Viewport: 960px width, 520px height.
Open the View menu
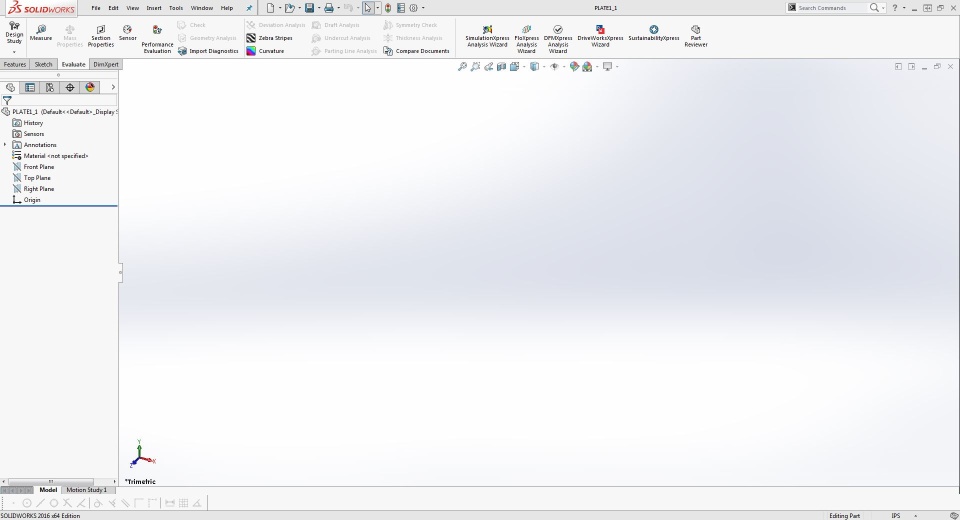132,8
